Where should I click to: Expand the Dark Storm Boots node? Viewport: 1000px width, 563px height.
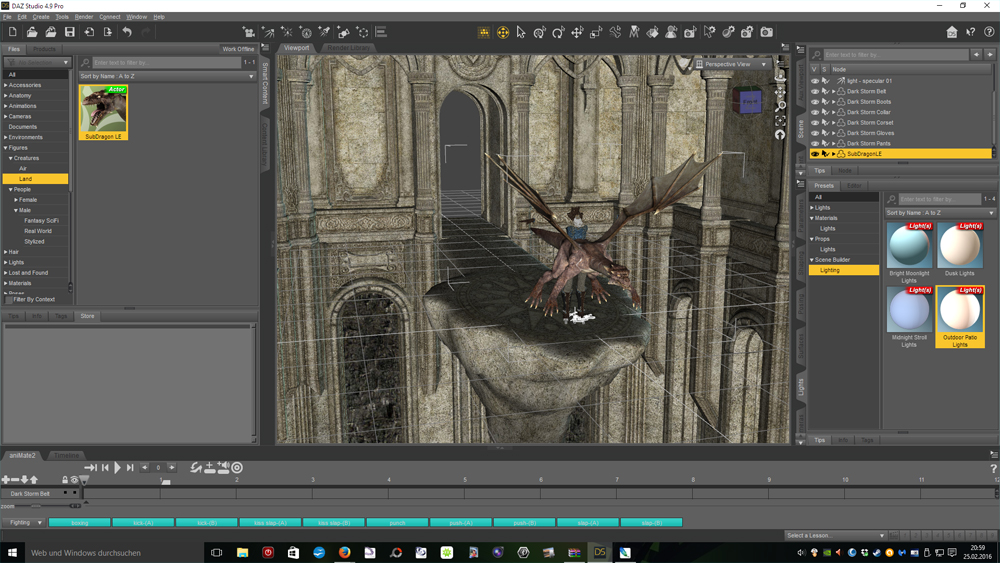[x=833, y=102]
